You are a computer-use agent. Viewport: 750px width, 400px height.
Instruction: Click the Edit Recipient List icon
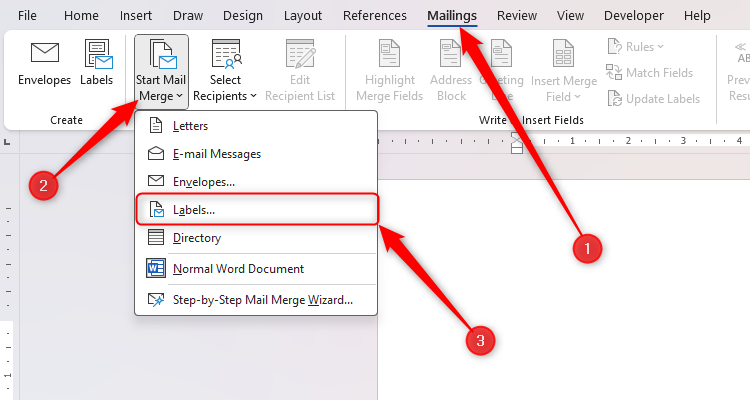300,54
